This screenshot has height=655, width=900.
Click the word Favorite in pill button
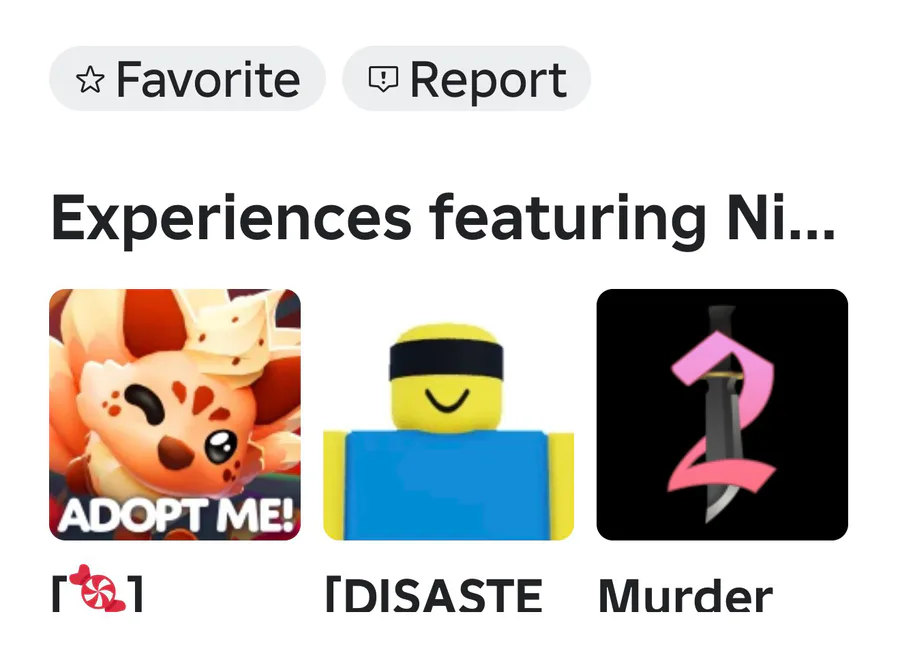click(208, 79)
